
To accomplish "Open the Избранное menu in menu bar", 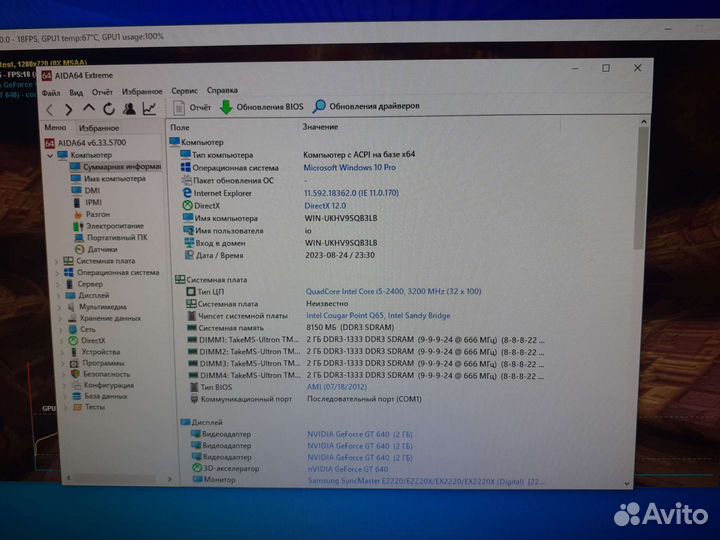I will (142, 91).
